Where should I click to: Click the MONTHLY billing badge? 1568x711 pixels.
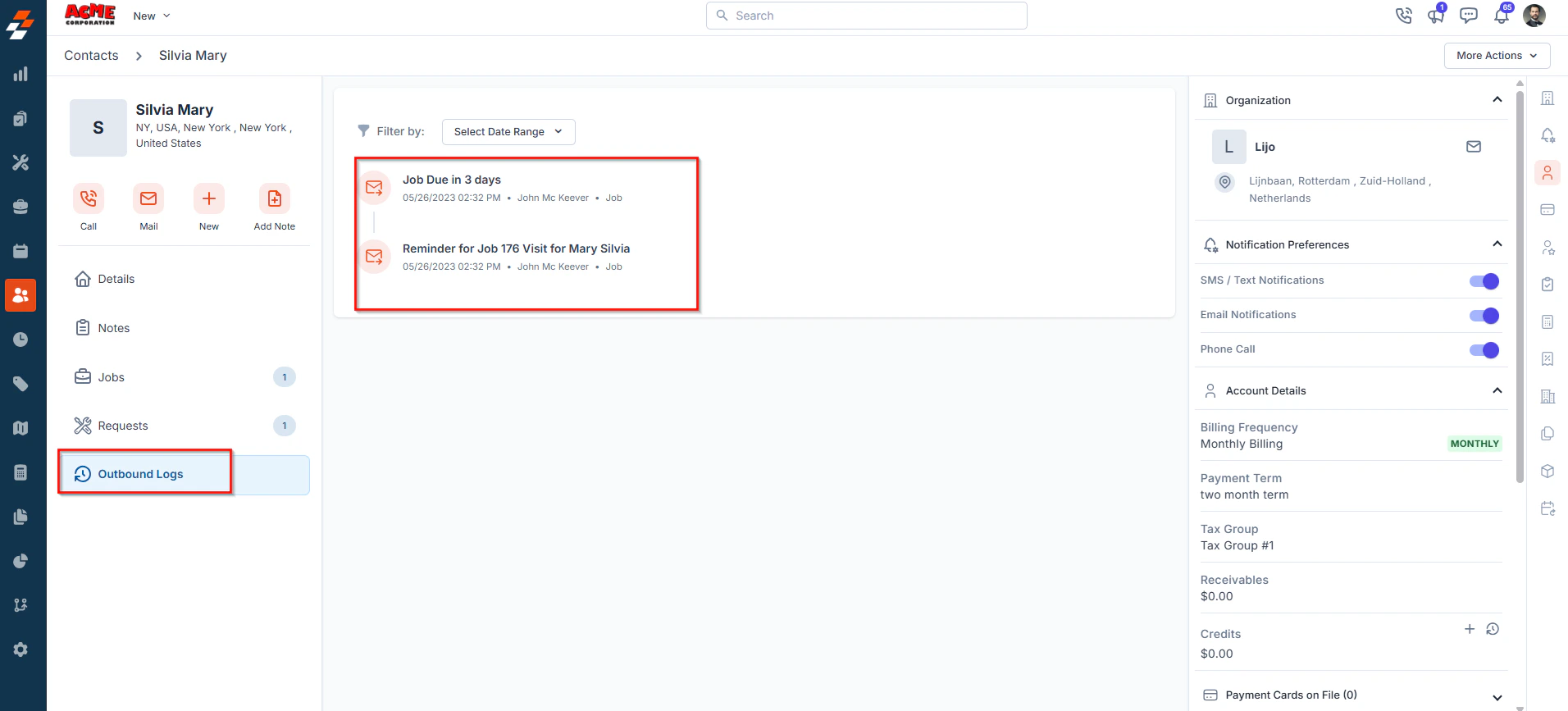click(1475, 444)
